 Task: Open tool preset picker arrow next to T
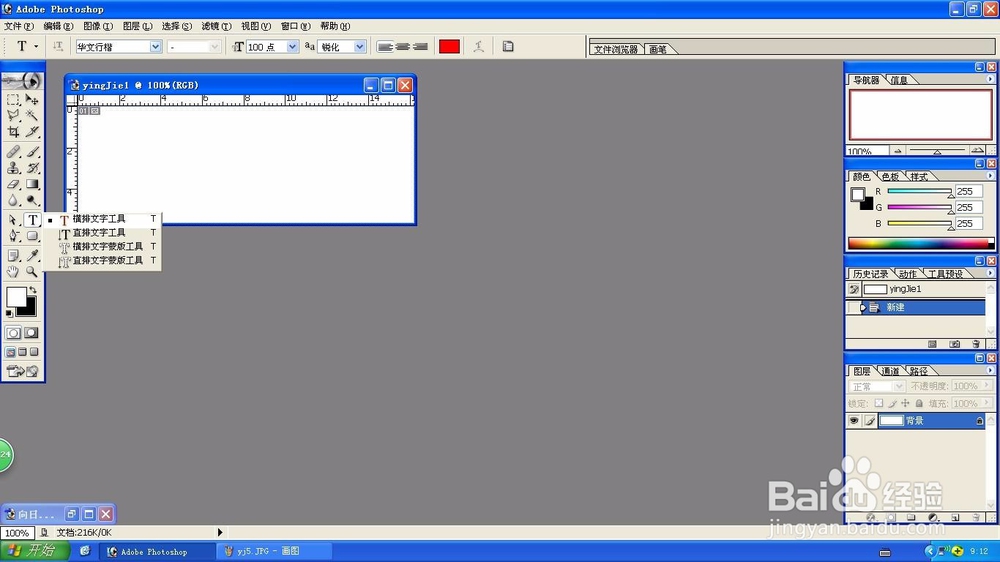coord(36,47)
